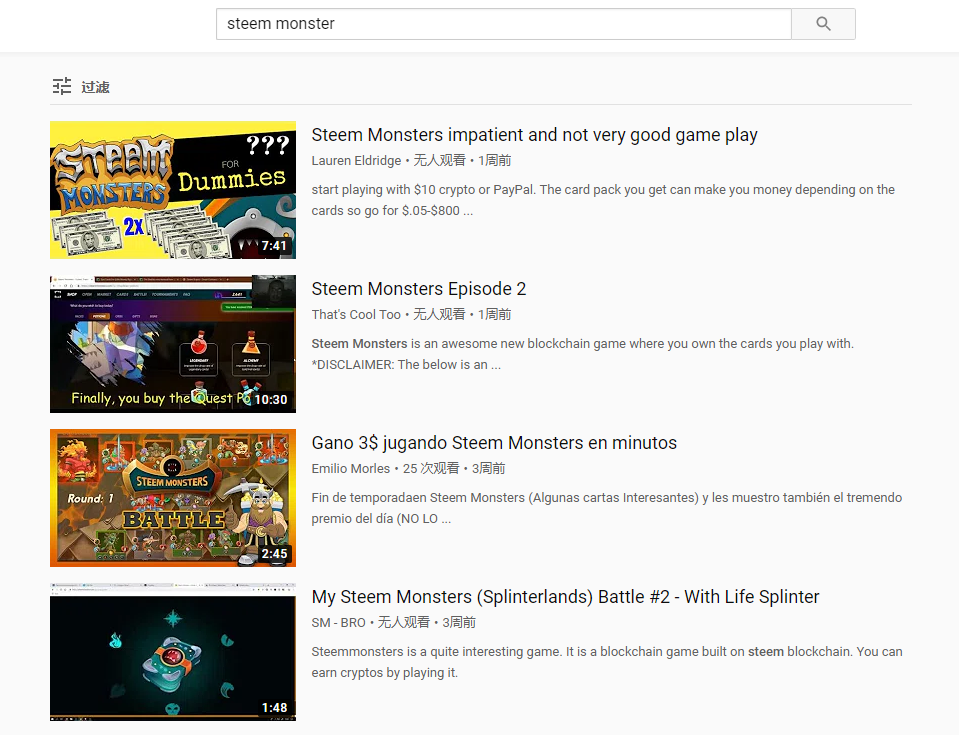
Task: Click description 'Steemmonsters is a quite interesting game'
Action: [x=607, y=662]
